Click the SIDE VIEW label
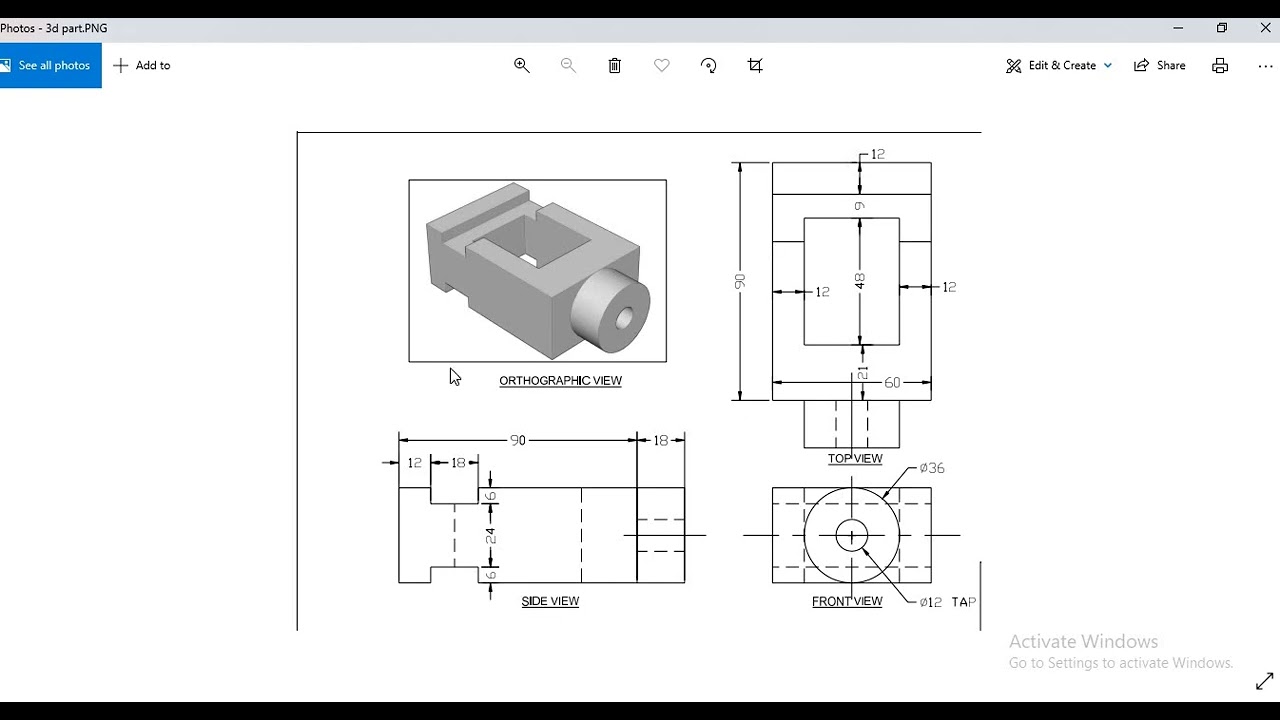 tap(550, 601)
